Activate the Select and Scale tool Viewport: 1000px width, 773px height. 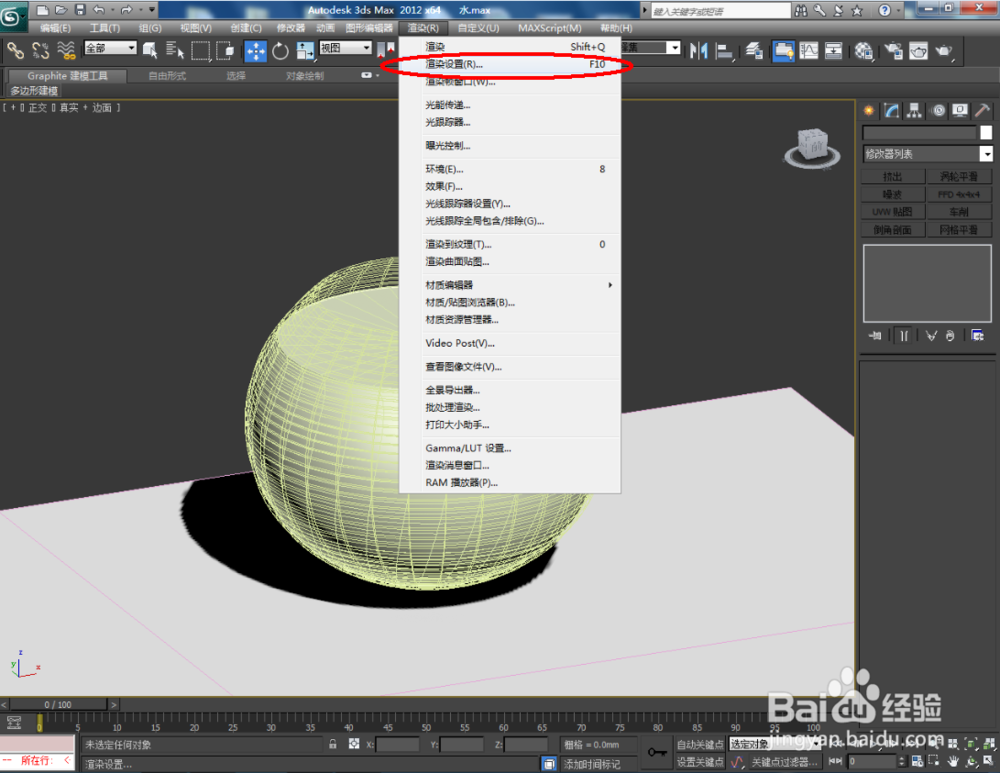305,50
